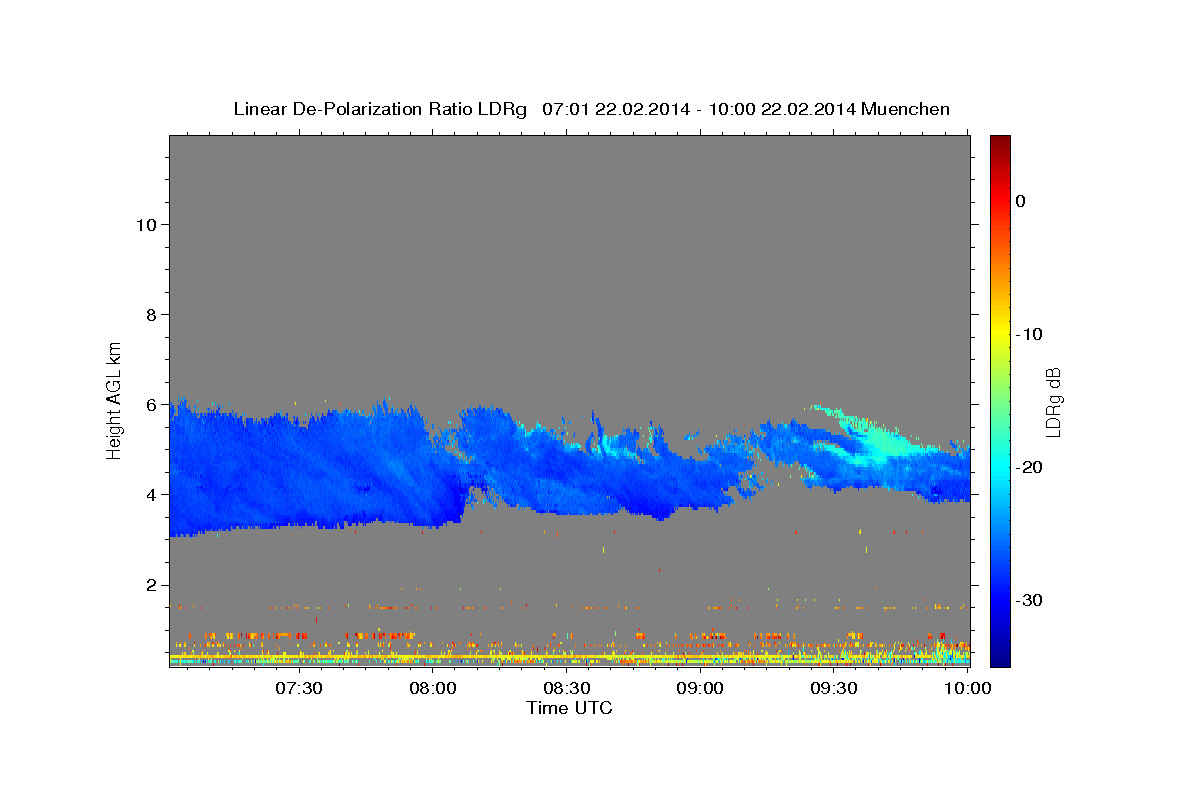The image size is (1200, 800).
Task: Click the thick blue cloud layer near 07:30
Action: click(x=299, y=470)
